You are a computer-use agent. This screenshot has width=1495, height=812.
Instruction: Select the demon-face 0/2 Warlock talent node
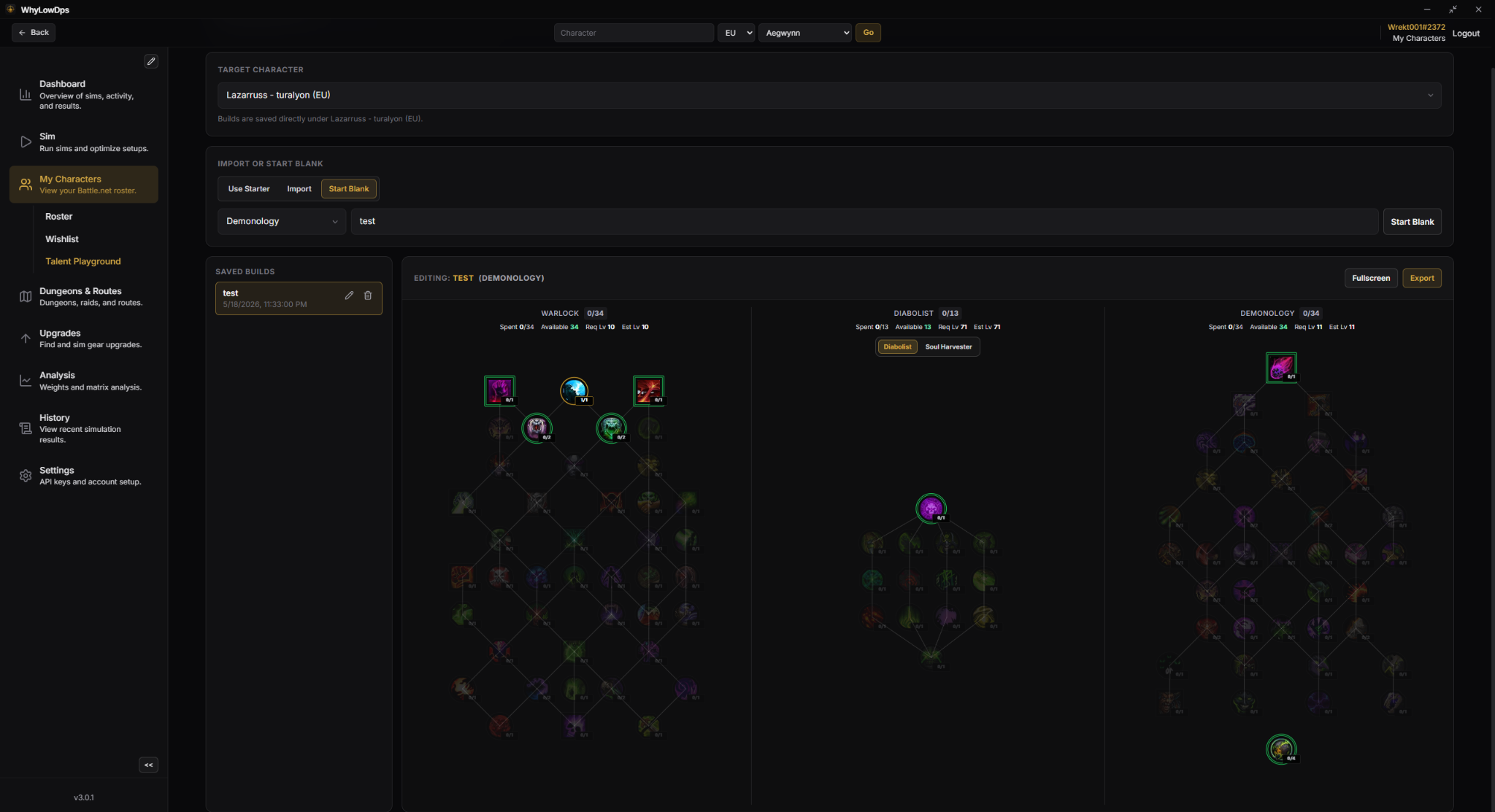(x=537, y=428)
